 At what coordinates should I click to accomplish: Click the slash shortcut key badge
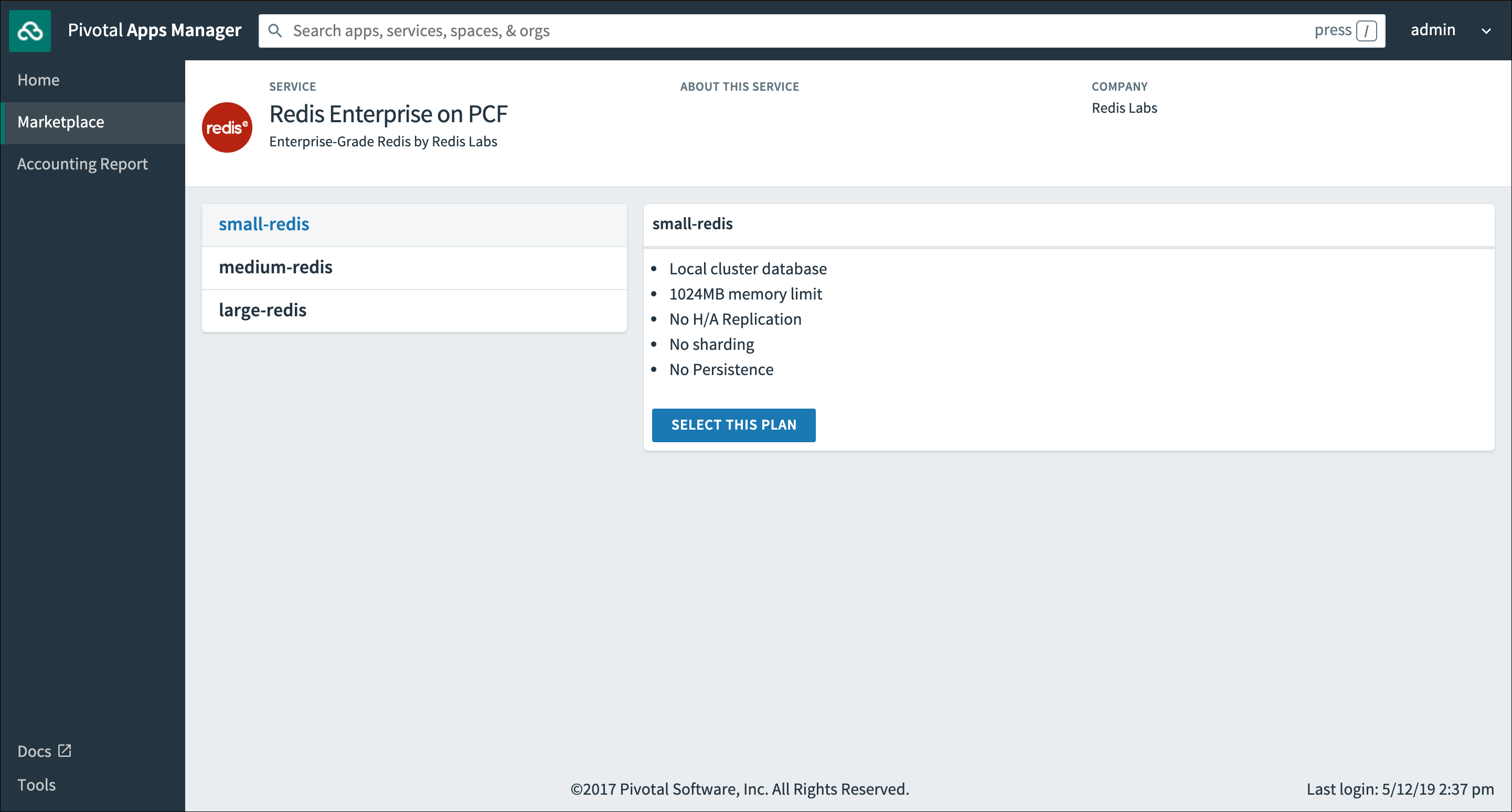(1366, 30)
